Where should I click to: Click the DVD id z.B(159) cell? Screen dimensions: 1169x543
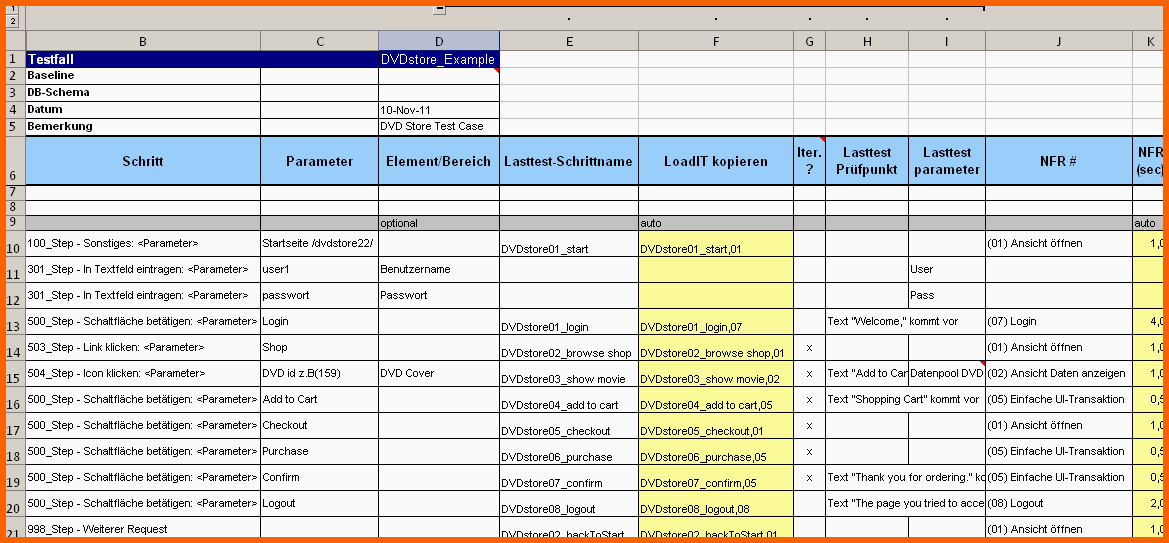[x=320, y=374]
